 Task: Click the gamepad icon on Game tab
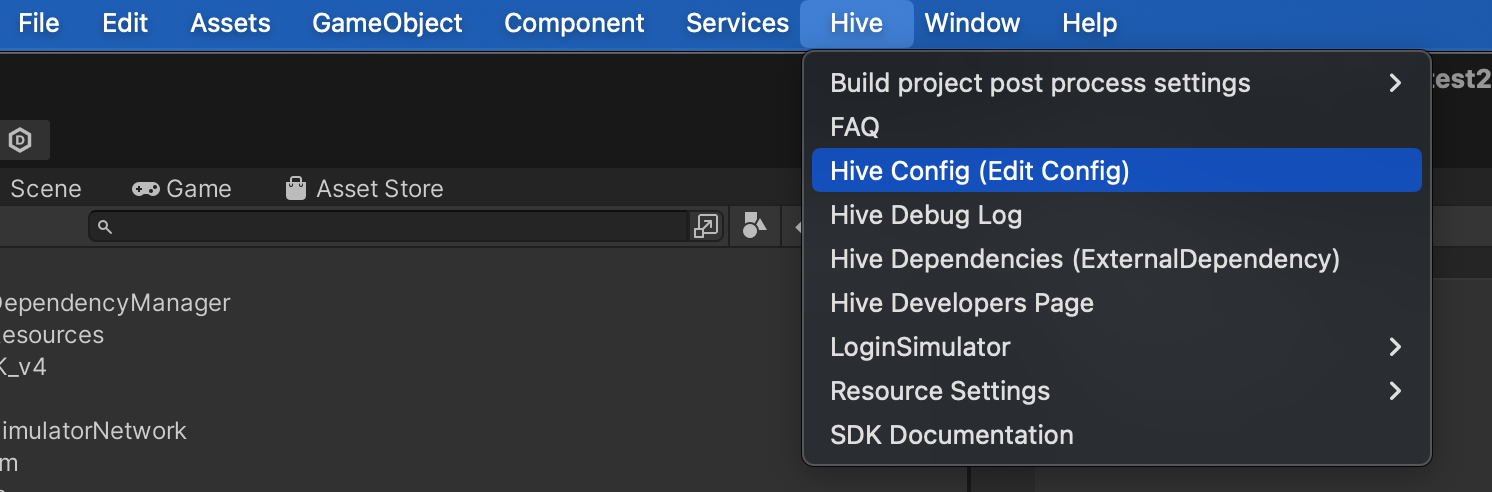[x=146, y=189]
